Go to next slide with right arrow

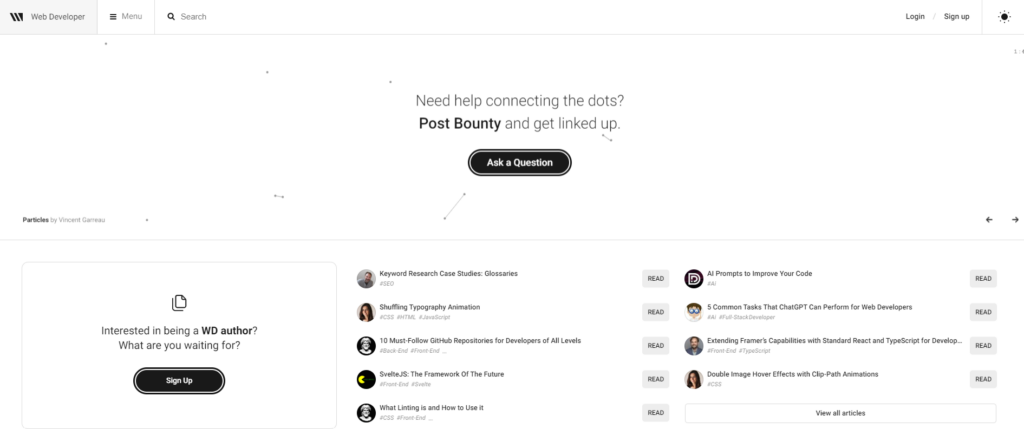[1015, 220]
